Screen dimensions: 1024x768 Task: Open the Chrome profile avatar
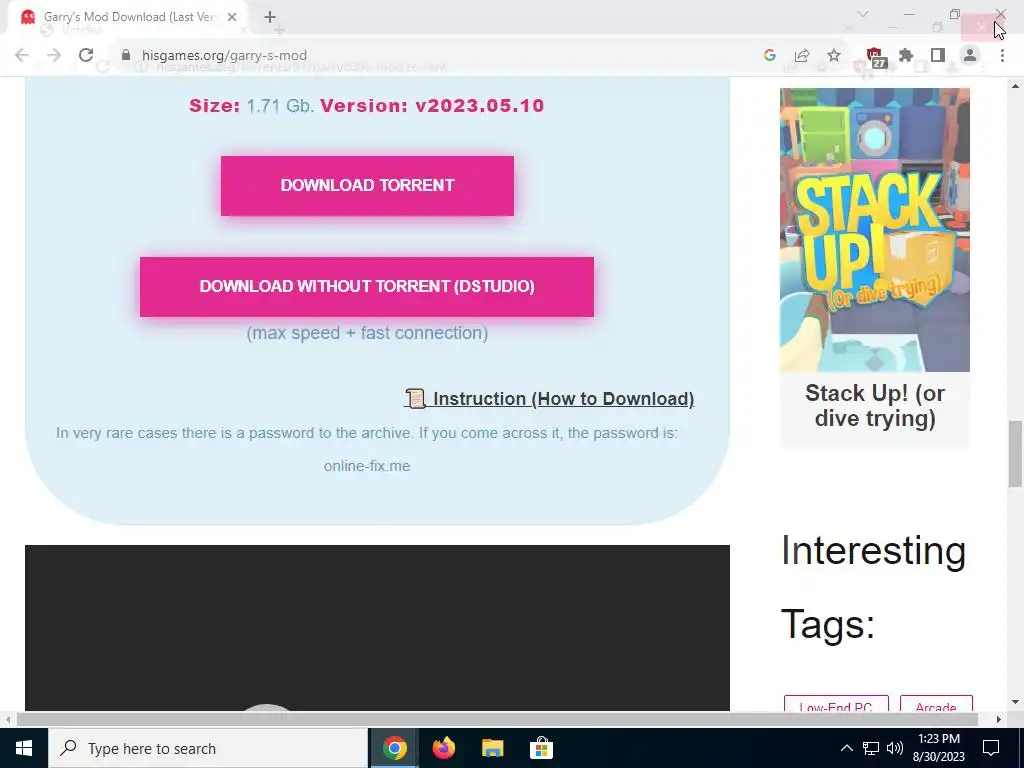point(970,56)
